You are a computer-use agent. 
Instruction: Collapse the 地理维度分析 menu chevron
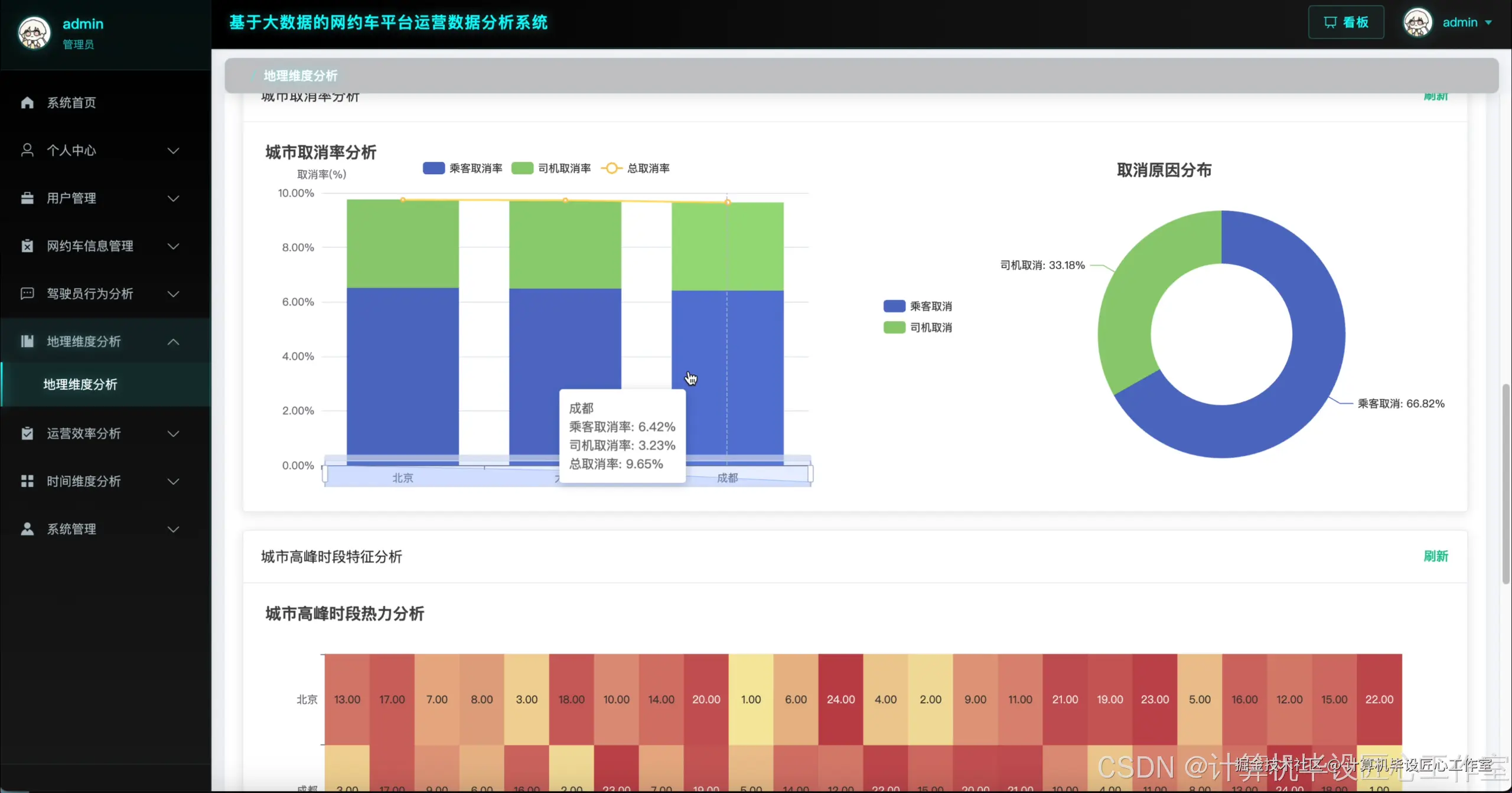pos(173,342)
